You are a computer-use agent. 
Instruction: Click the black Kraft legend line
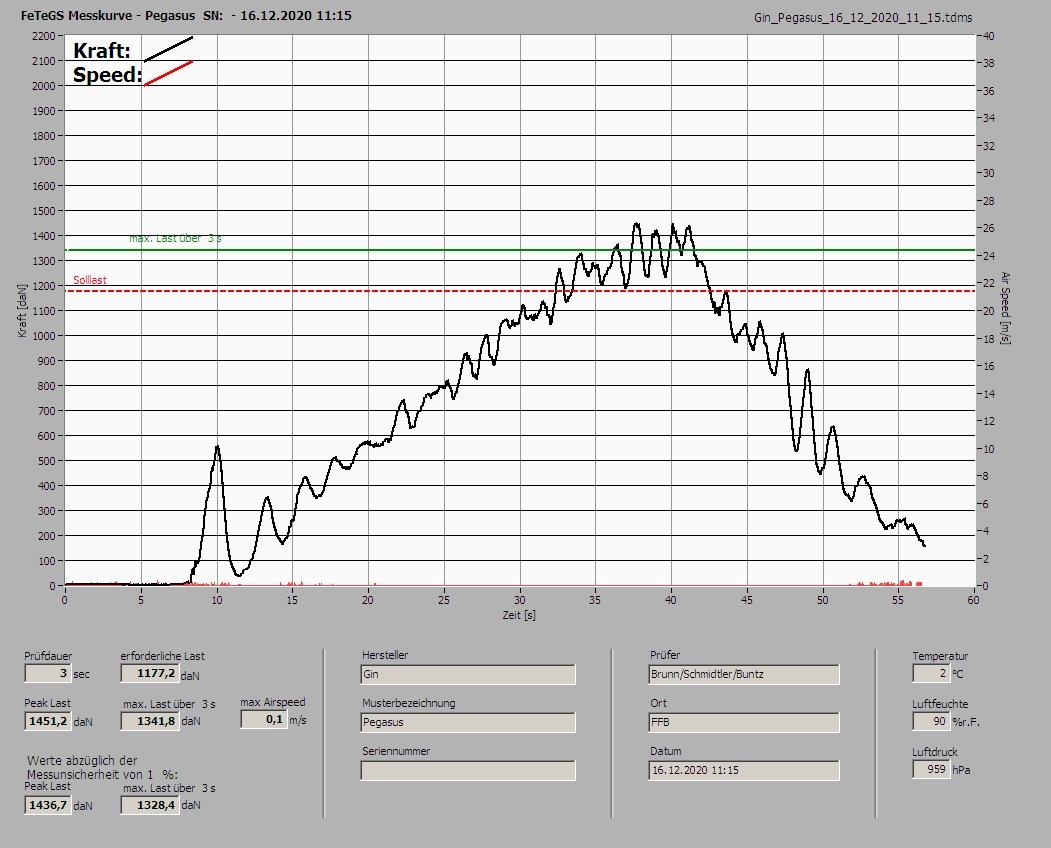click(169, 49)
